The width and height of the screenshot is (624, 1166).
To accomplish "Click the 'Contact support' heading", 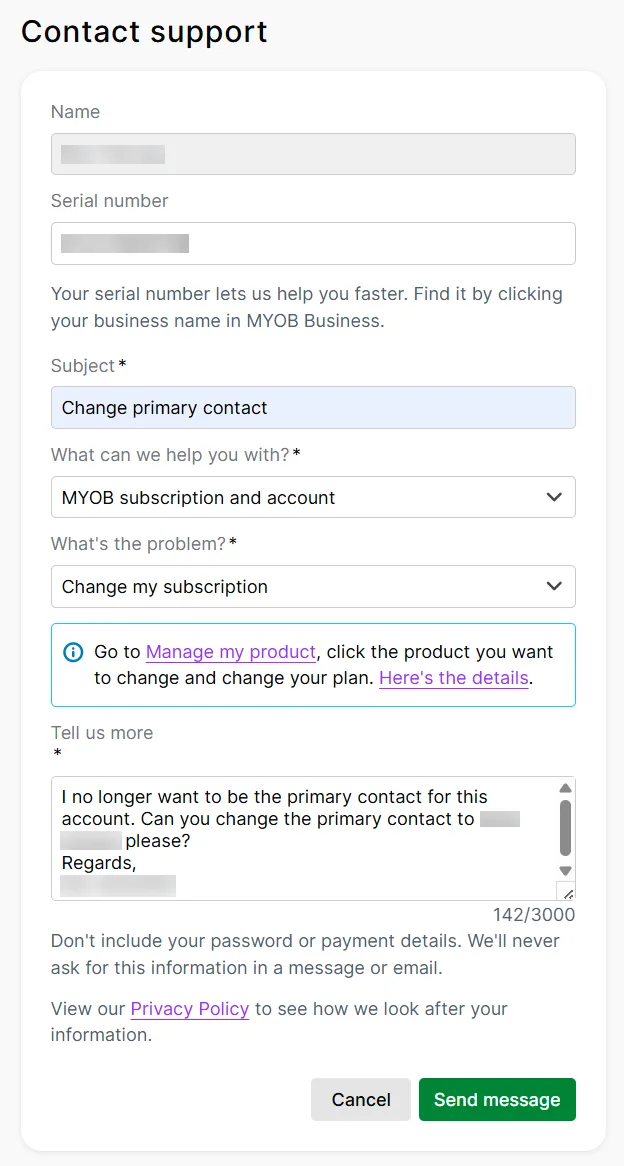I will point(144,32).
